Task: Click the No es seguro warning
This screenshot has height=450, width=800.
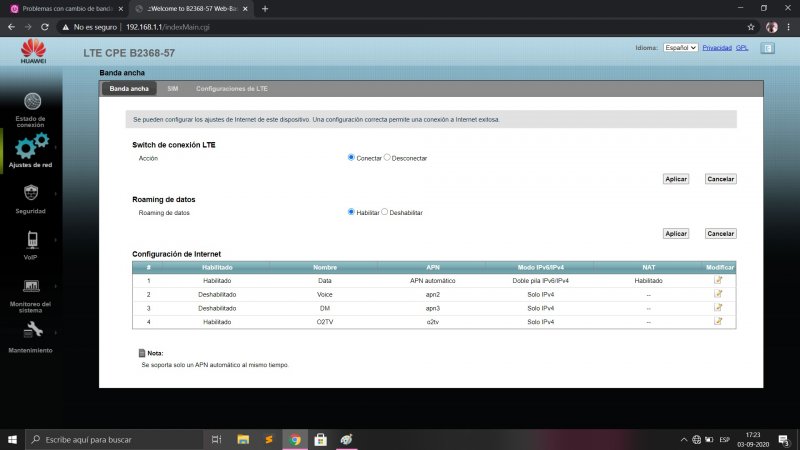Action: click(x=89, y=27)
